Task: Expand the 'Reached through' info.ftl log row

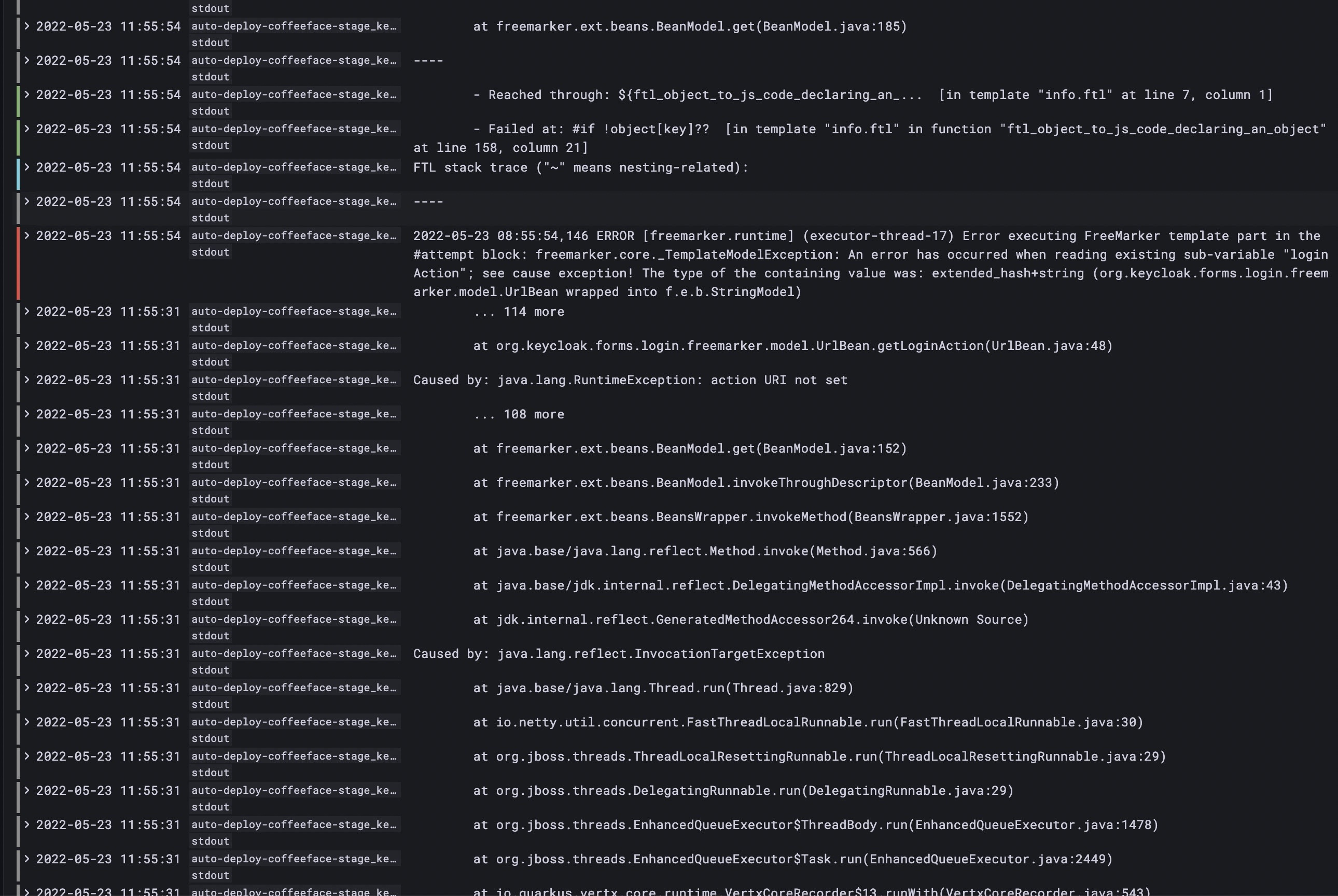Action: [27, 94]
